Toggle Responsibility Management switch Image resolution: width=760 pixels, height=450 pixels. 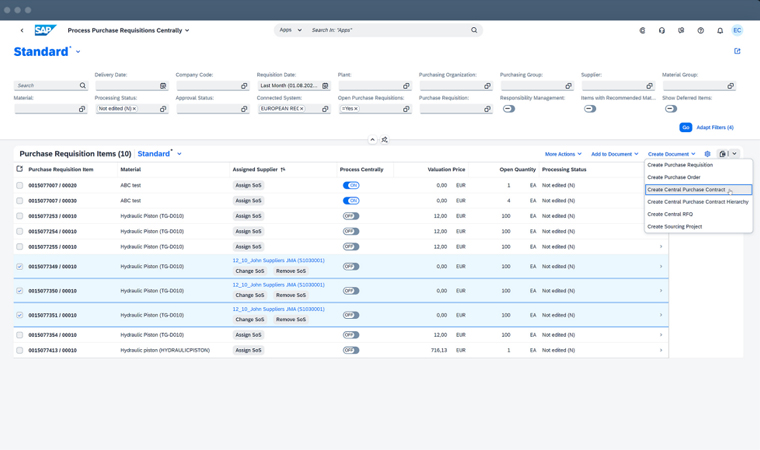(509, 108)
